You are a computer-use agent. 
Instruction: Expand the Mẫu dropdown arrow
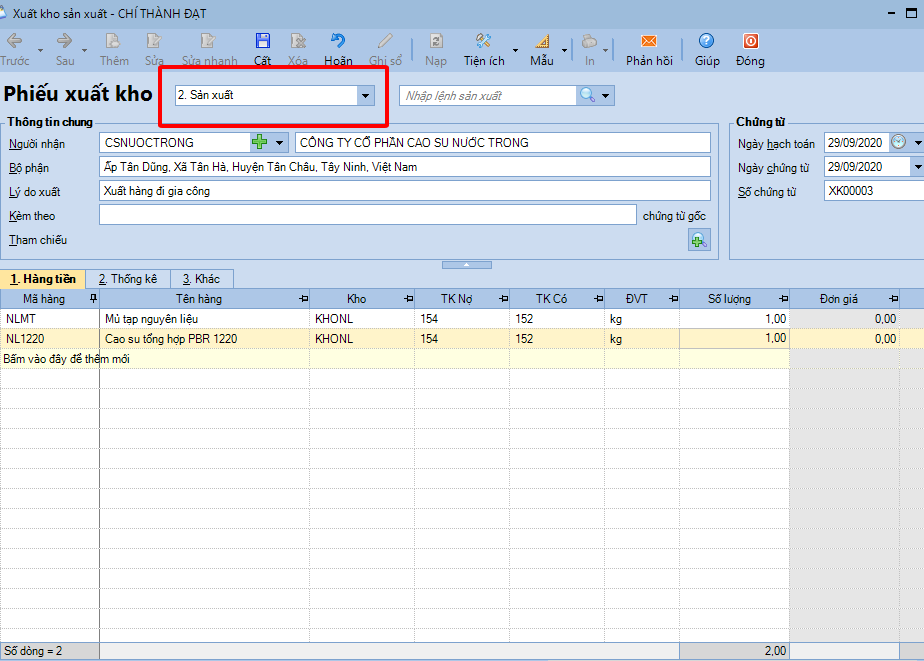click(564, 51)
